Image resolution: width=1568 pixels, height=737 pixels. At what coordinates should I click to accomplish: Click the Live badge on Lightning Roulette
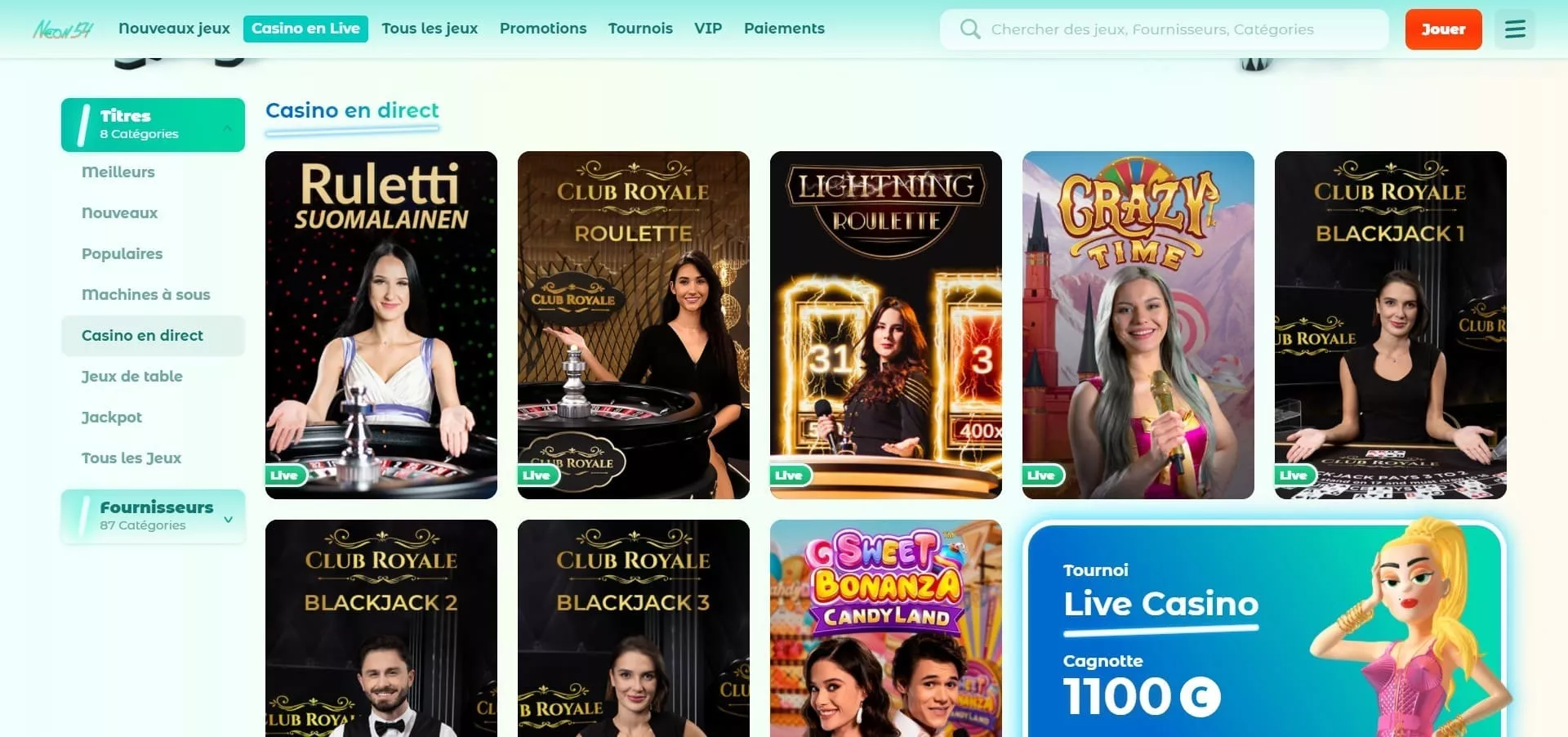790,476
